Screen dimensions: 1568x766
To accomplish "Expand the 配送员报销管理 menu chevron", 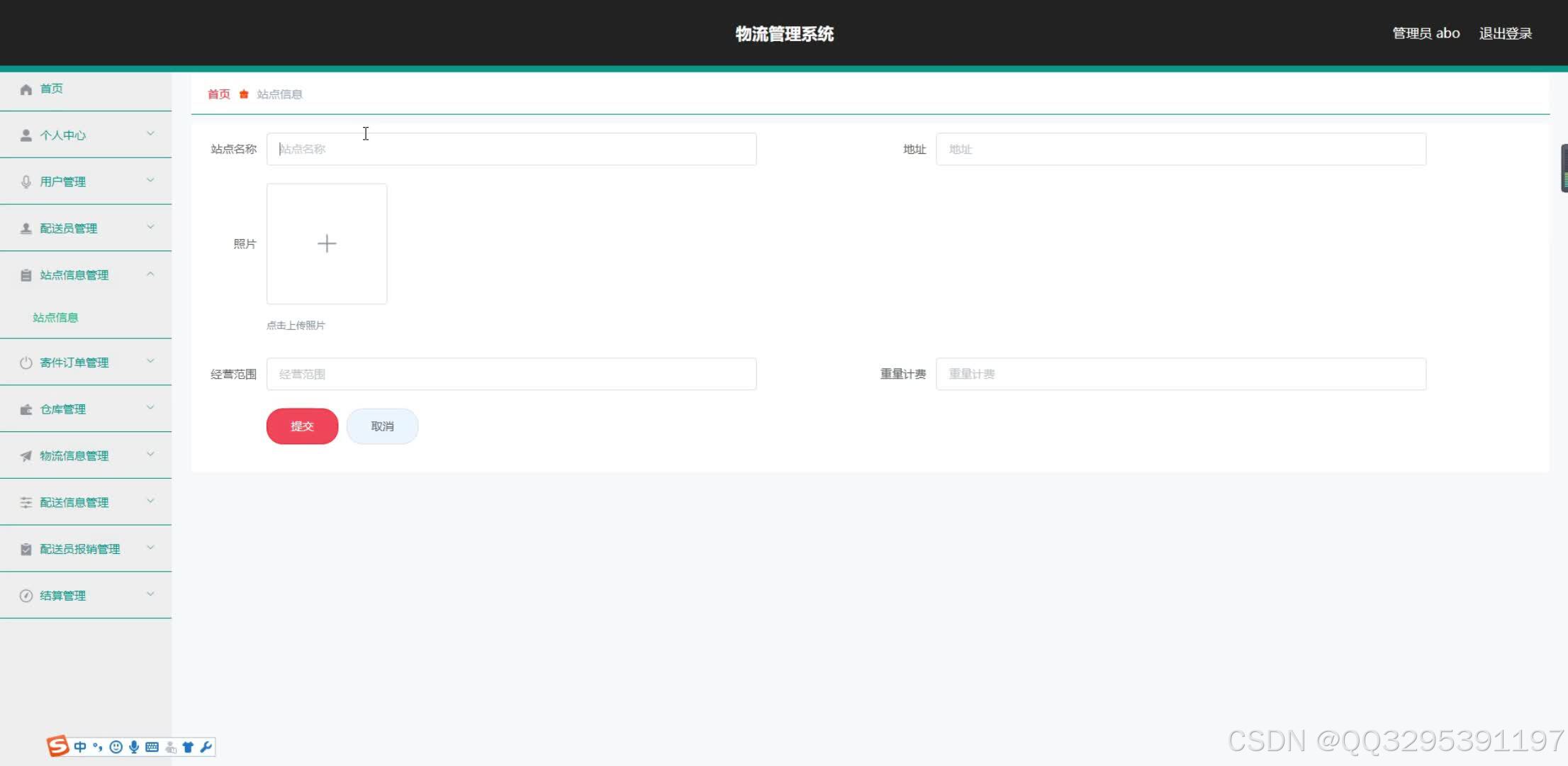I will [x=150, y=548].
